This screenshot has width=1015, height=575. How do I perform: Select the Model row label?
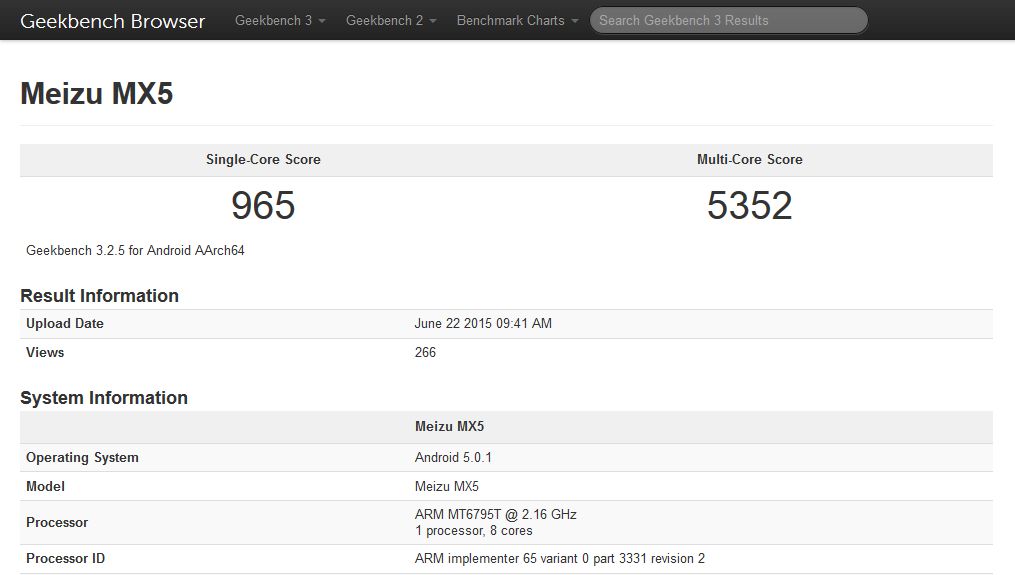point(45,486)
